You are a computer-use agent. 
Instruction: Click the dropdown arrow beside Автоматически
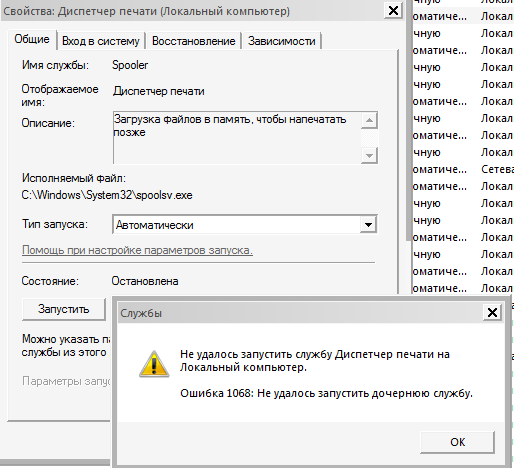[x=368, y=225]
